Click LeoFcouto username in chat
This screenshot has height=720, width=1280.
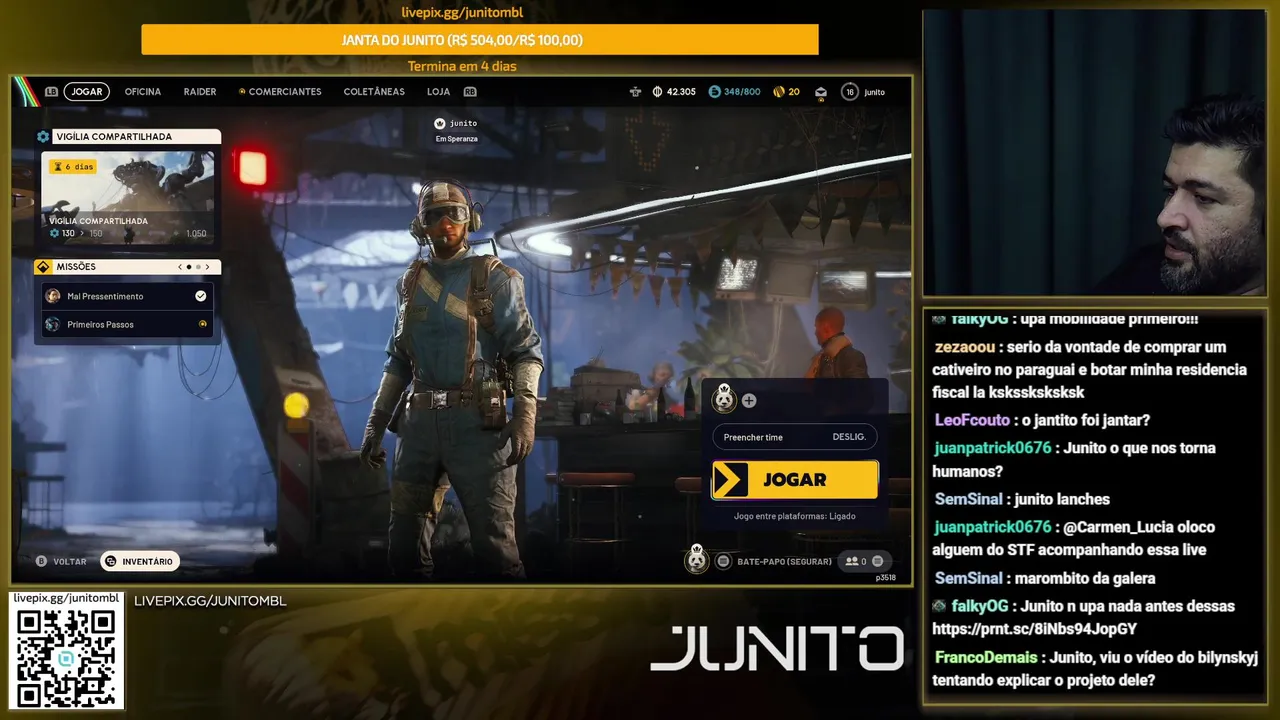(972, 420)
